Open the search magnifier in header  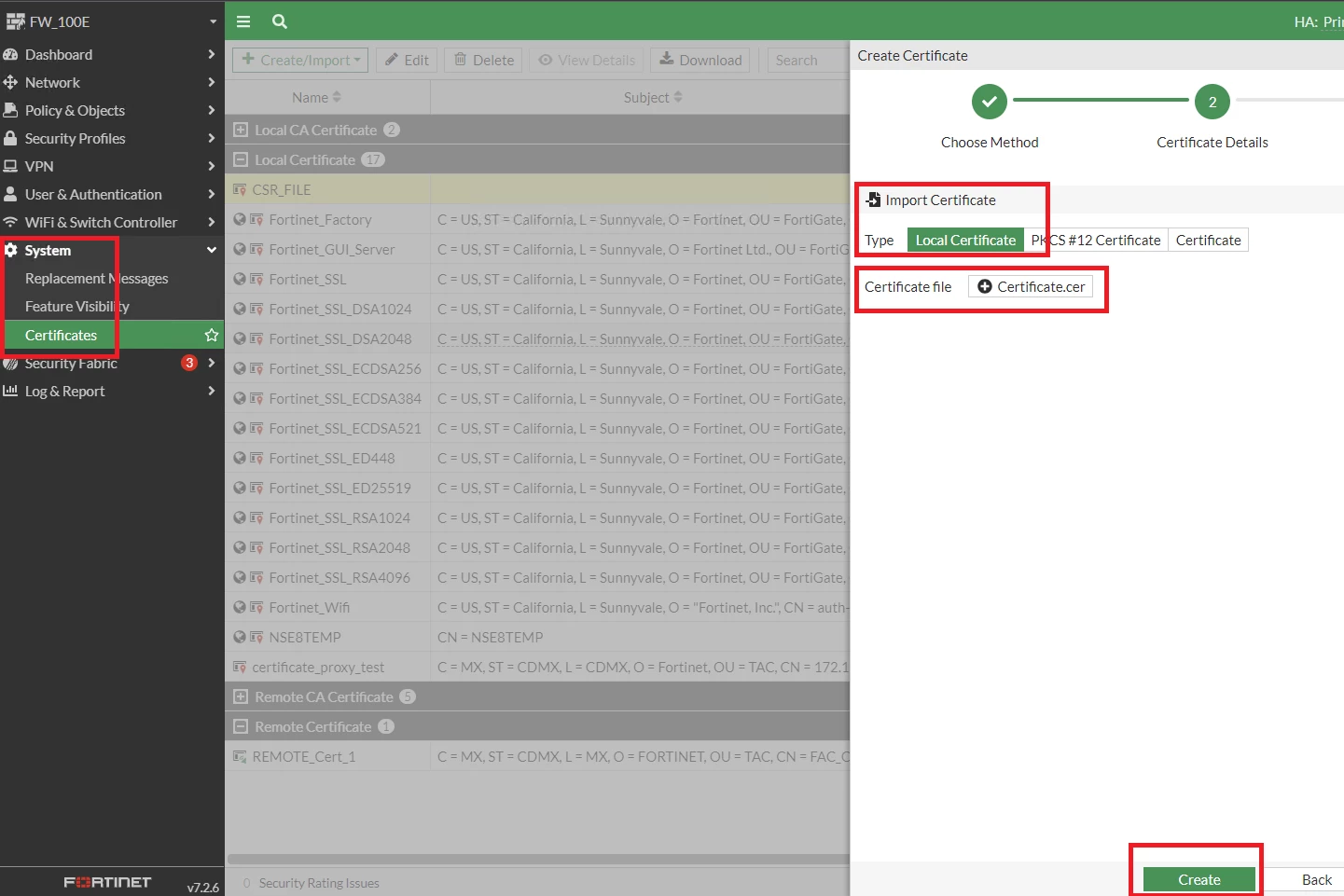click(x=280, y=21)
